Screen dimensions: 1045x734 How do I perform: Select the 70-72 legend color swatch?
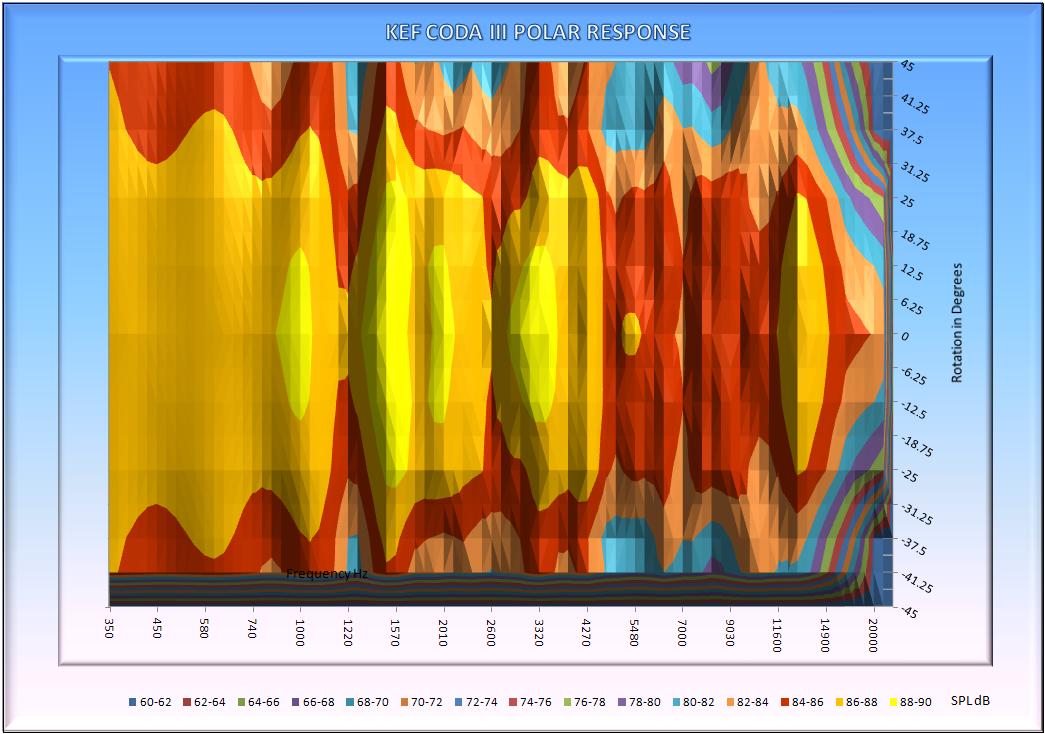coord(405,702)
